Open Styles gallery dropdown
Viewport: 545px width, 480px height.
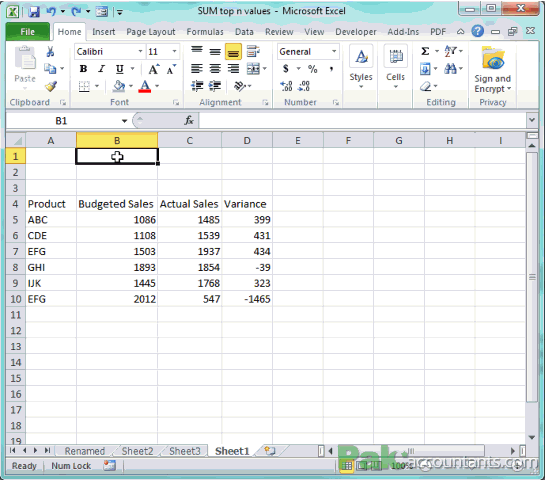point(361,67)
